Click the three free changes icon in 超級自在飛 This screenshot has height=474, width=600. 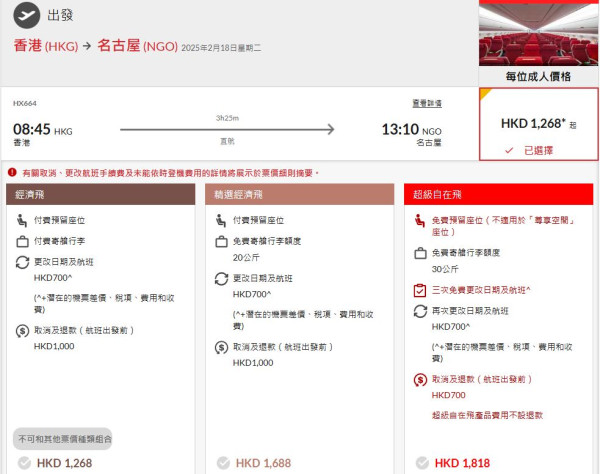point(421,290)
